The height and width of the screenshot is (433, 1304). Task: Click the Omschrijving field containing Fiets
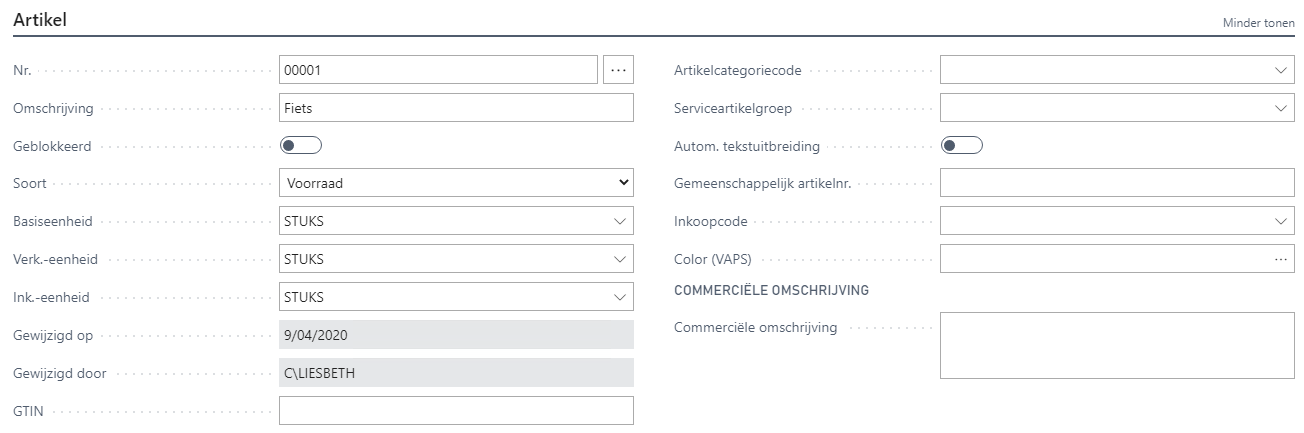click(456, 108)
